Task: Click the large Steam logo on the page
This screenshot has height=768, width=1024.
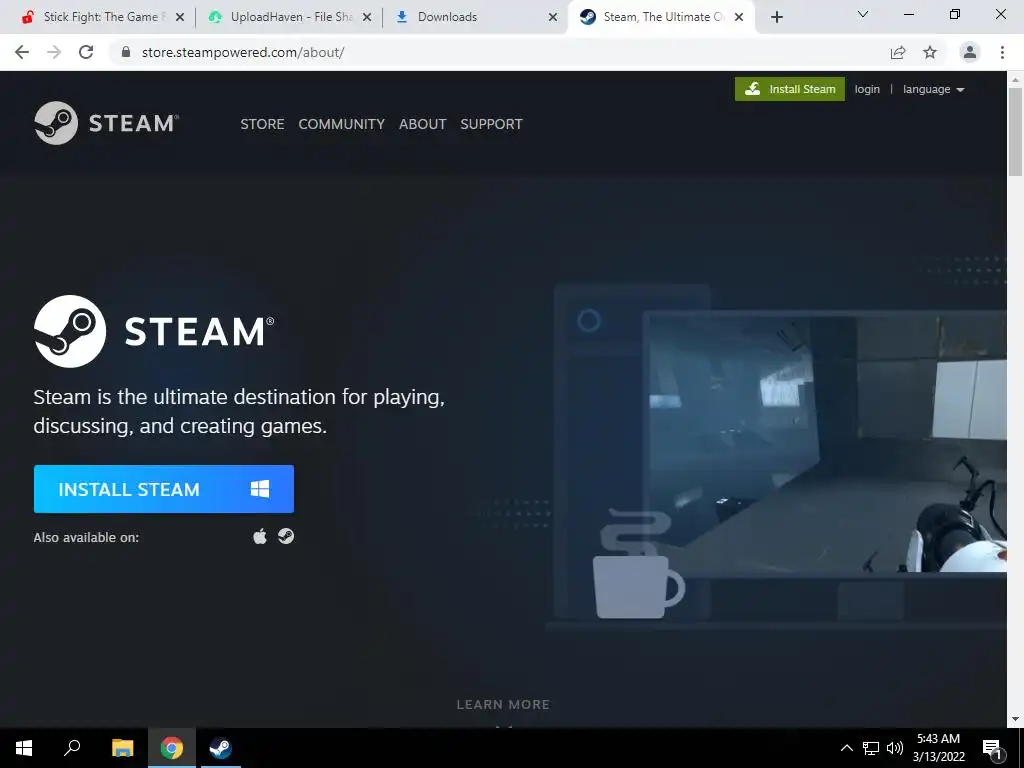Action: 154,331
